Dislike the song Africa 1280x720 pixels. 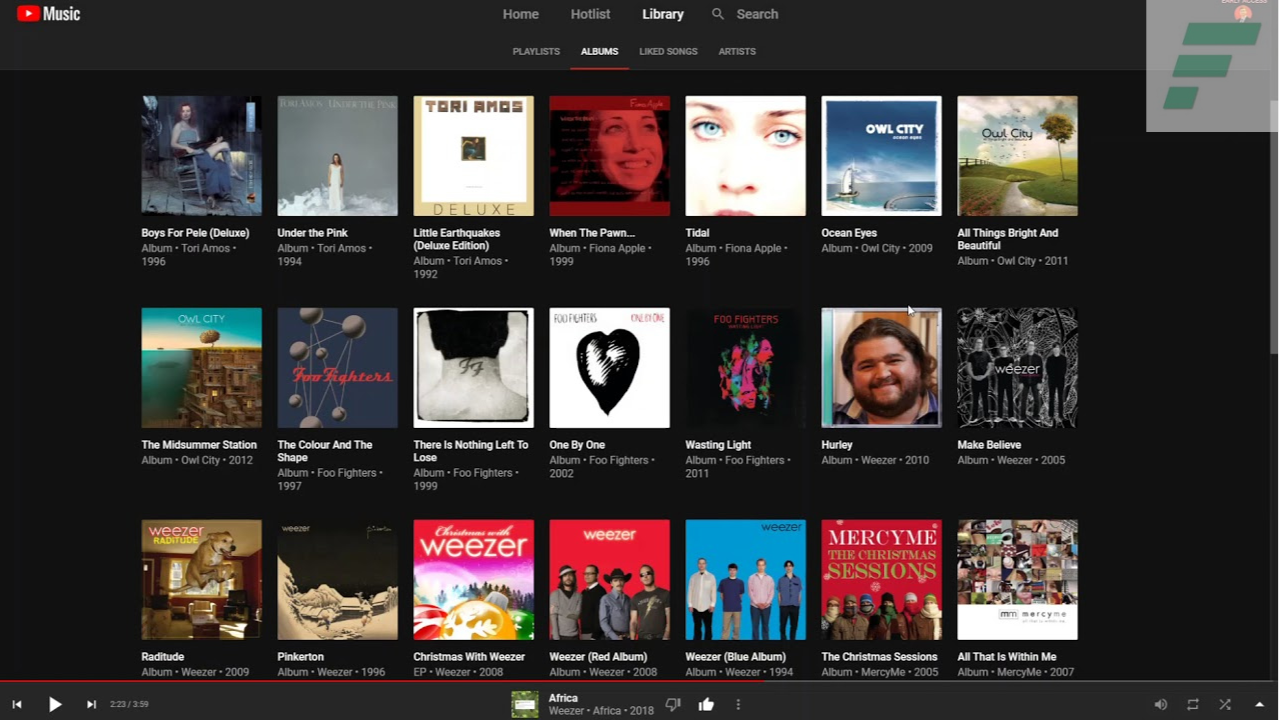[673, 704]
